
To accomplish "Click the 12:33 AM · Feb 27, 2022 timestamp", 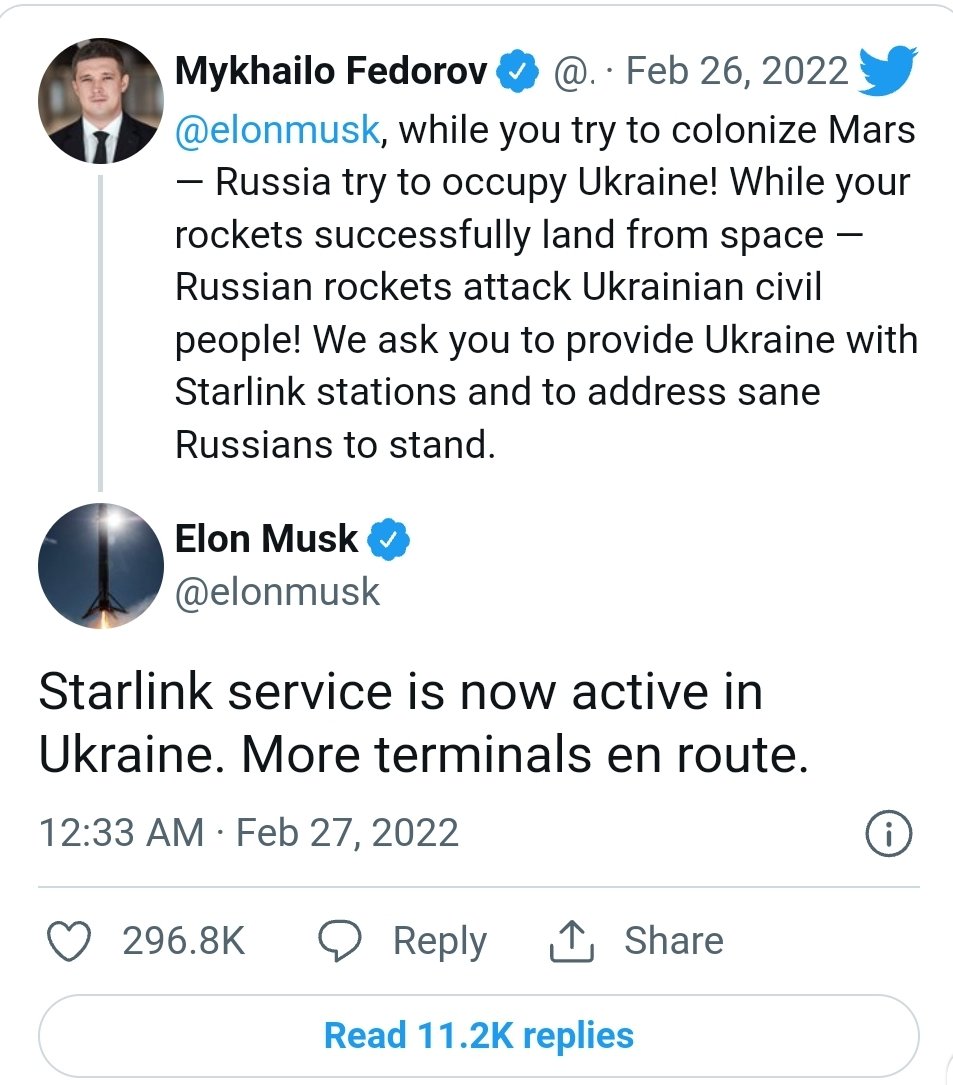I will click(248, 833).
